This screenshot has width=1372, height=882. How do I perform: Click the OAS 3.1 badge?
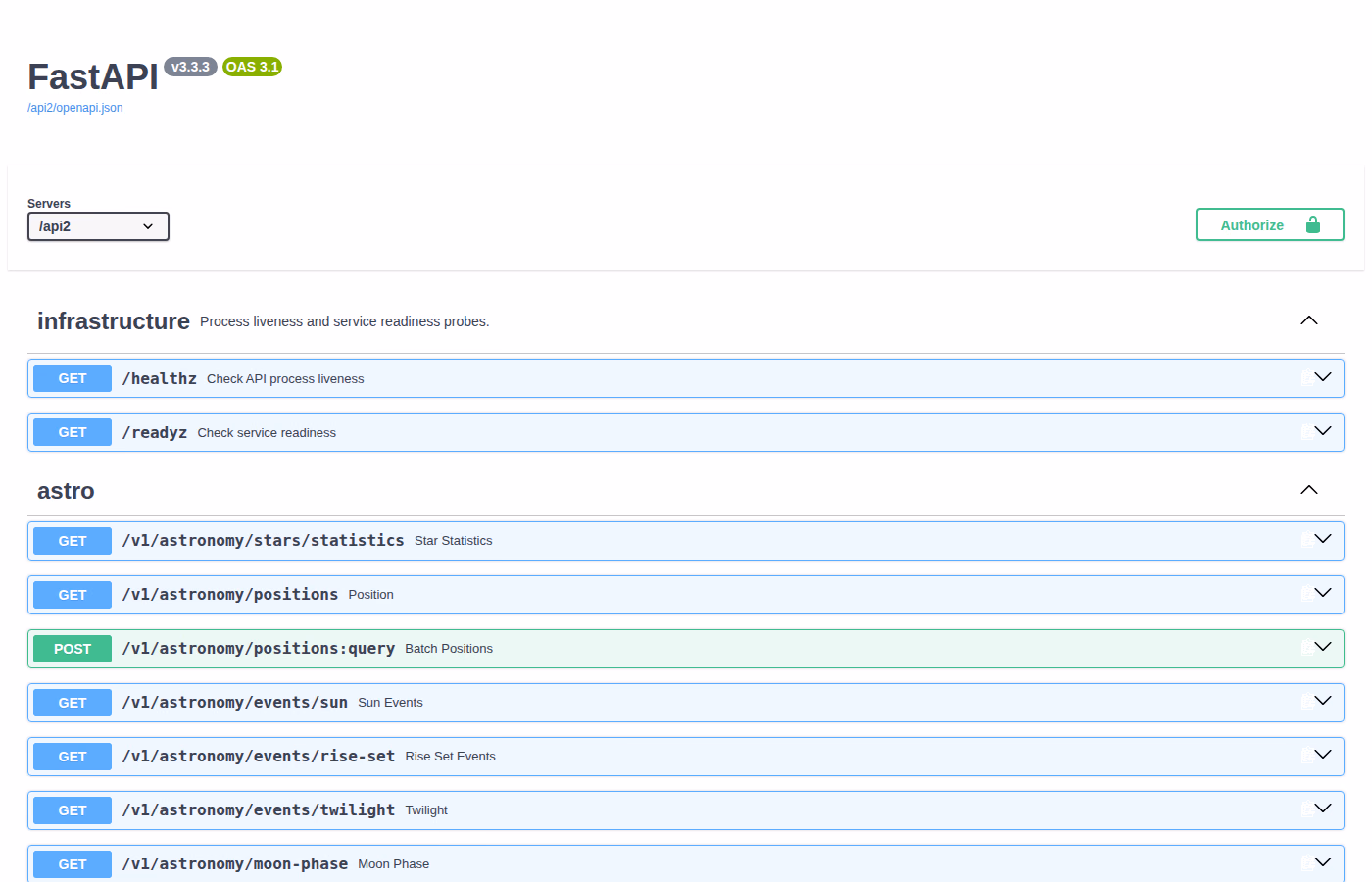pos(253,67)
